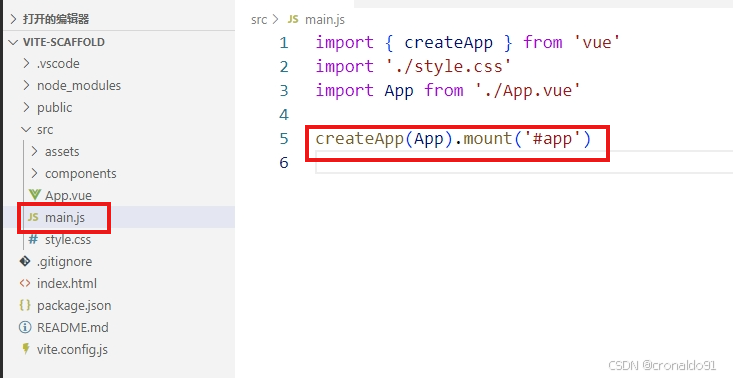Expand the .vscode folder chevron

coord(27,63)
